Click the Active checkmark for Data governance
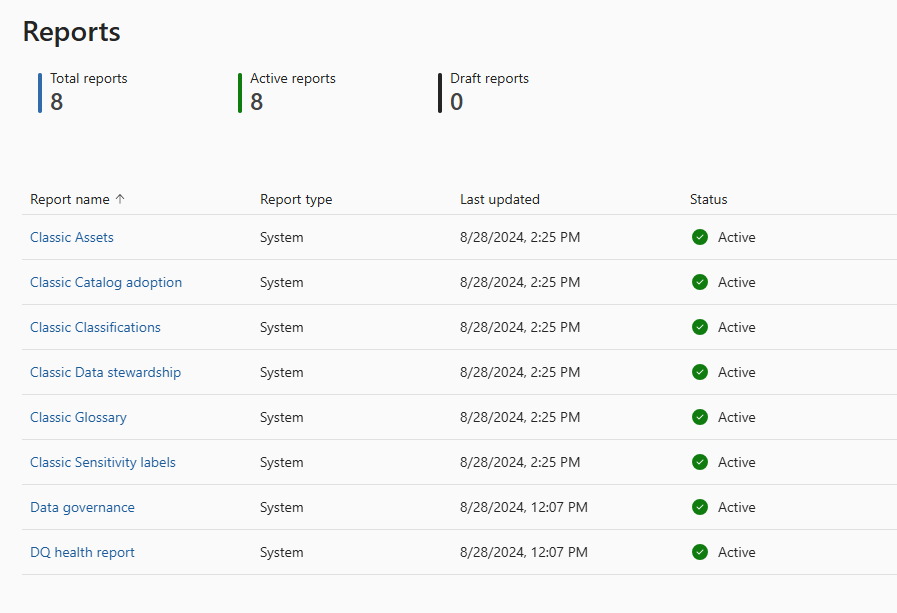 [x=700, y=507]
